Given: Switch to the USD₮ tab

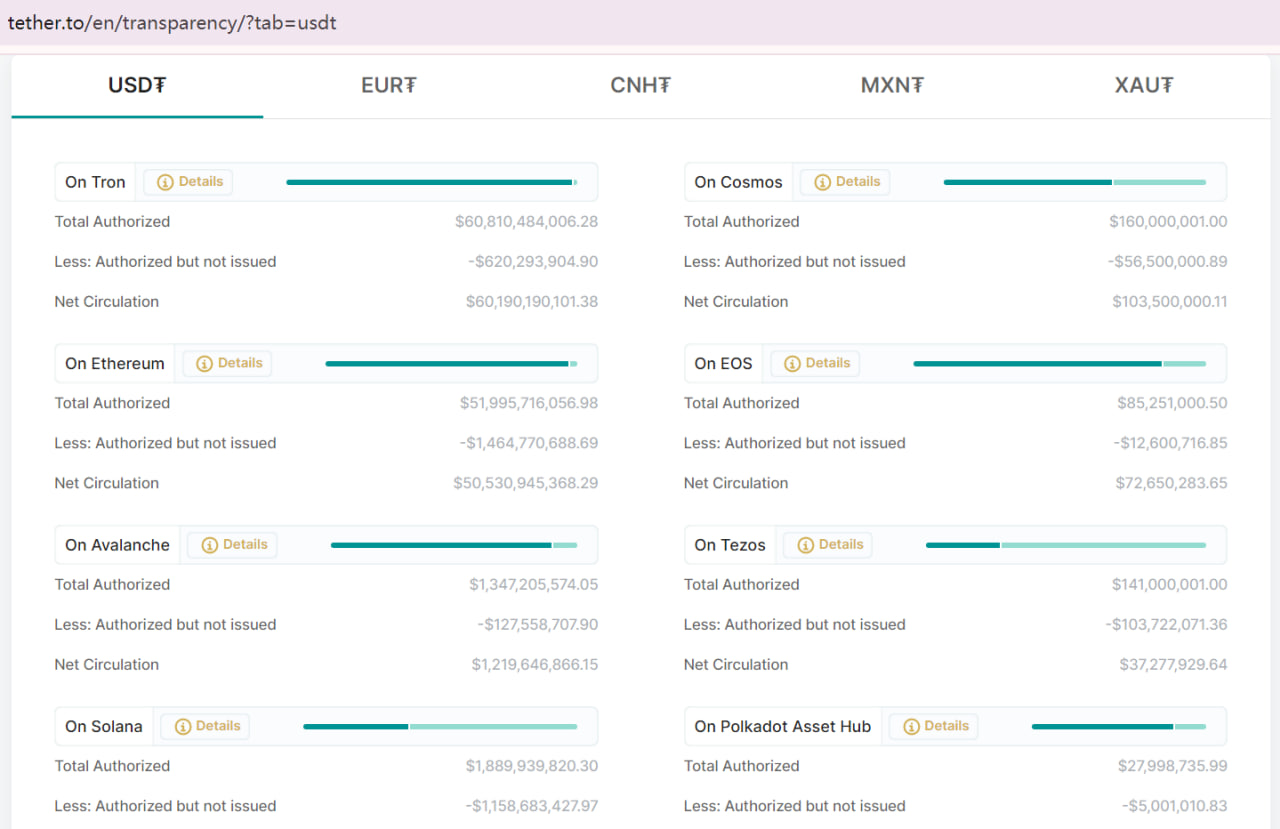Looking at the screenshot, I should [x=137, y=86].
